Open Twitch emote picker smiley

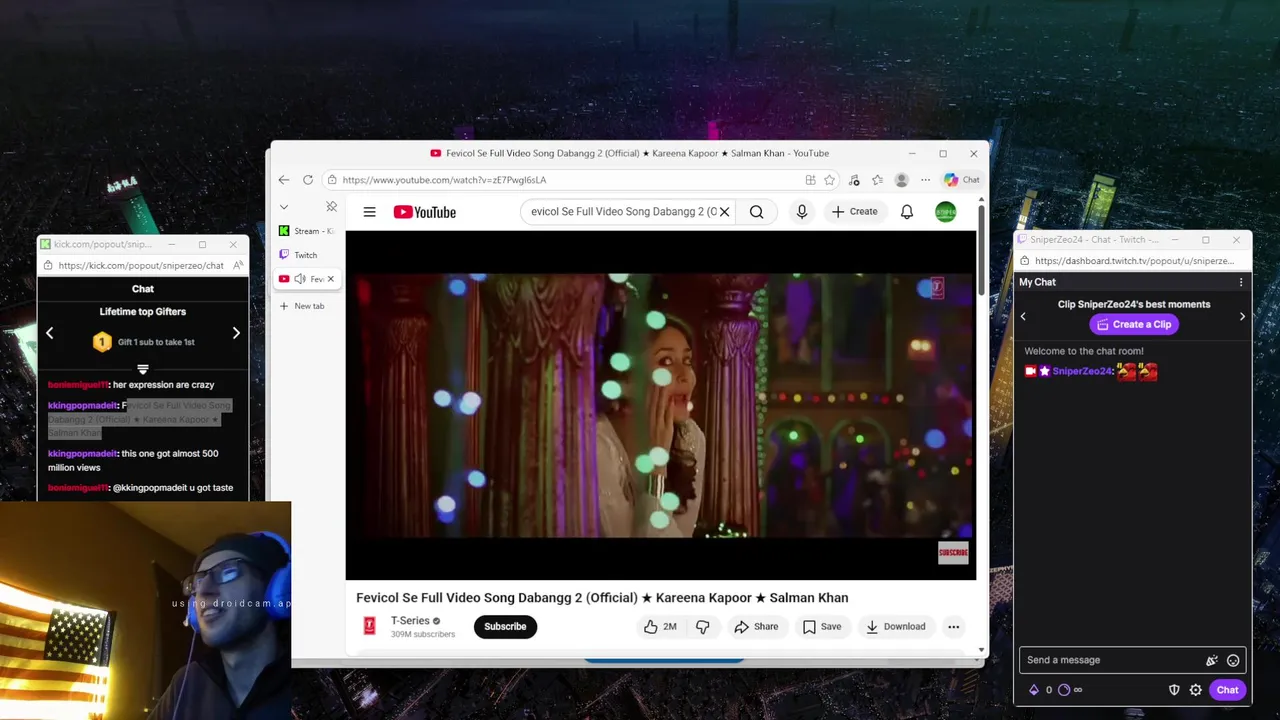point(1233,660)
